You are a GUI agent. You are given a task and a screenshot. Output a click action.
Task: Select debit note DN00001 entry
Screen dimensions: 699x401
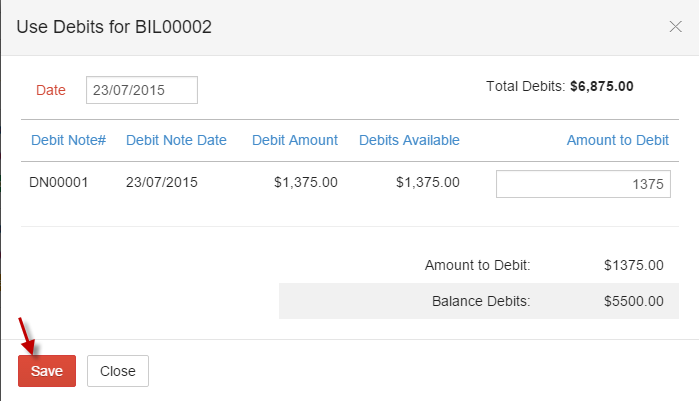[58, 182]
